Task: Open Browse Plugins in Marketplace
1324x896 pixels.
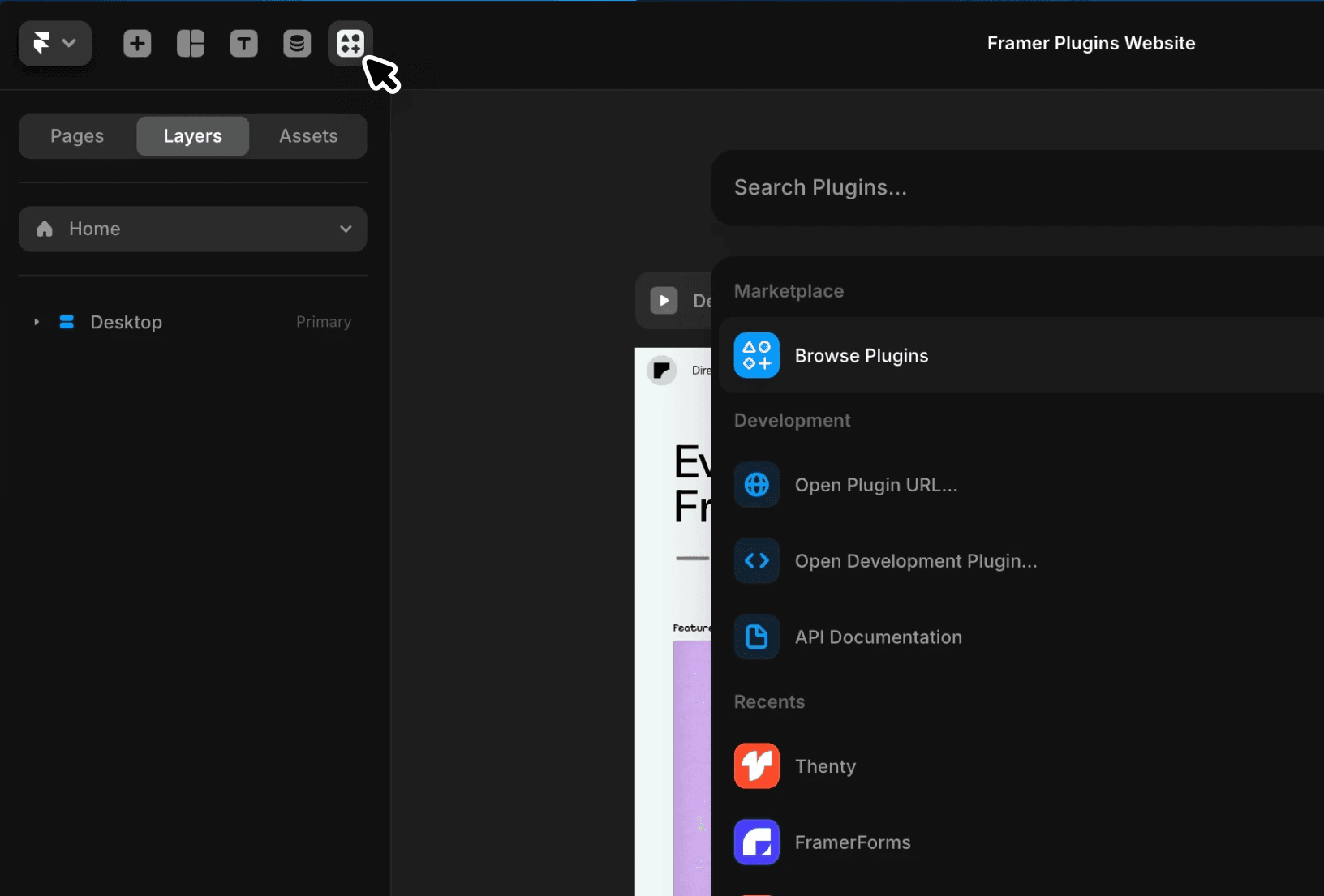Action: point(1021,355)
